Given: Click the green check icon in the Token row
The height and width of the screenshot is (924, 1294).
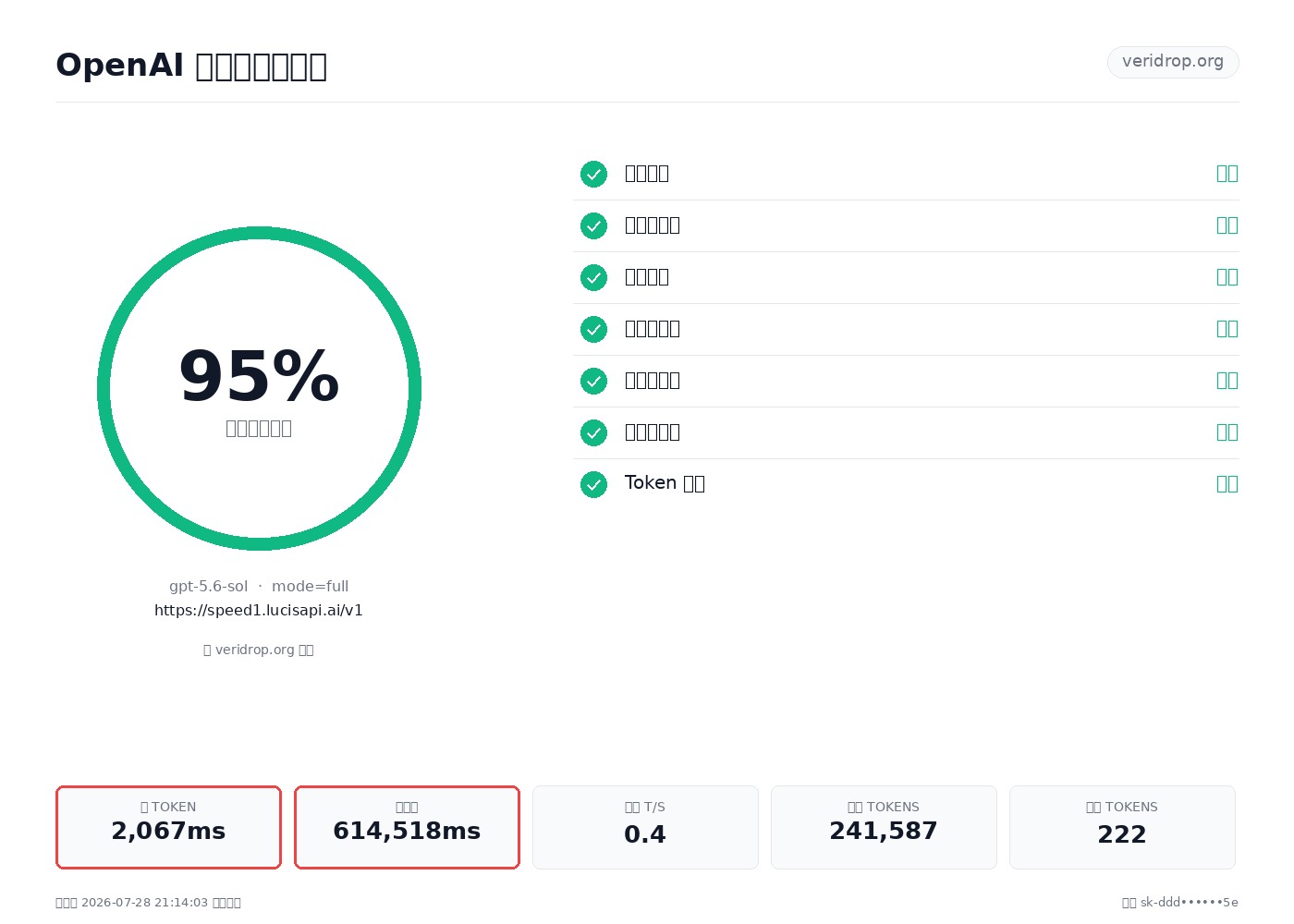Looking at the screenshot, I should pyautogui.click(x=593, y=484).
